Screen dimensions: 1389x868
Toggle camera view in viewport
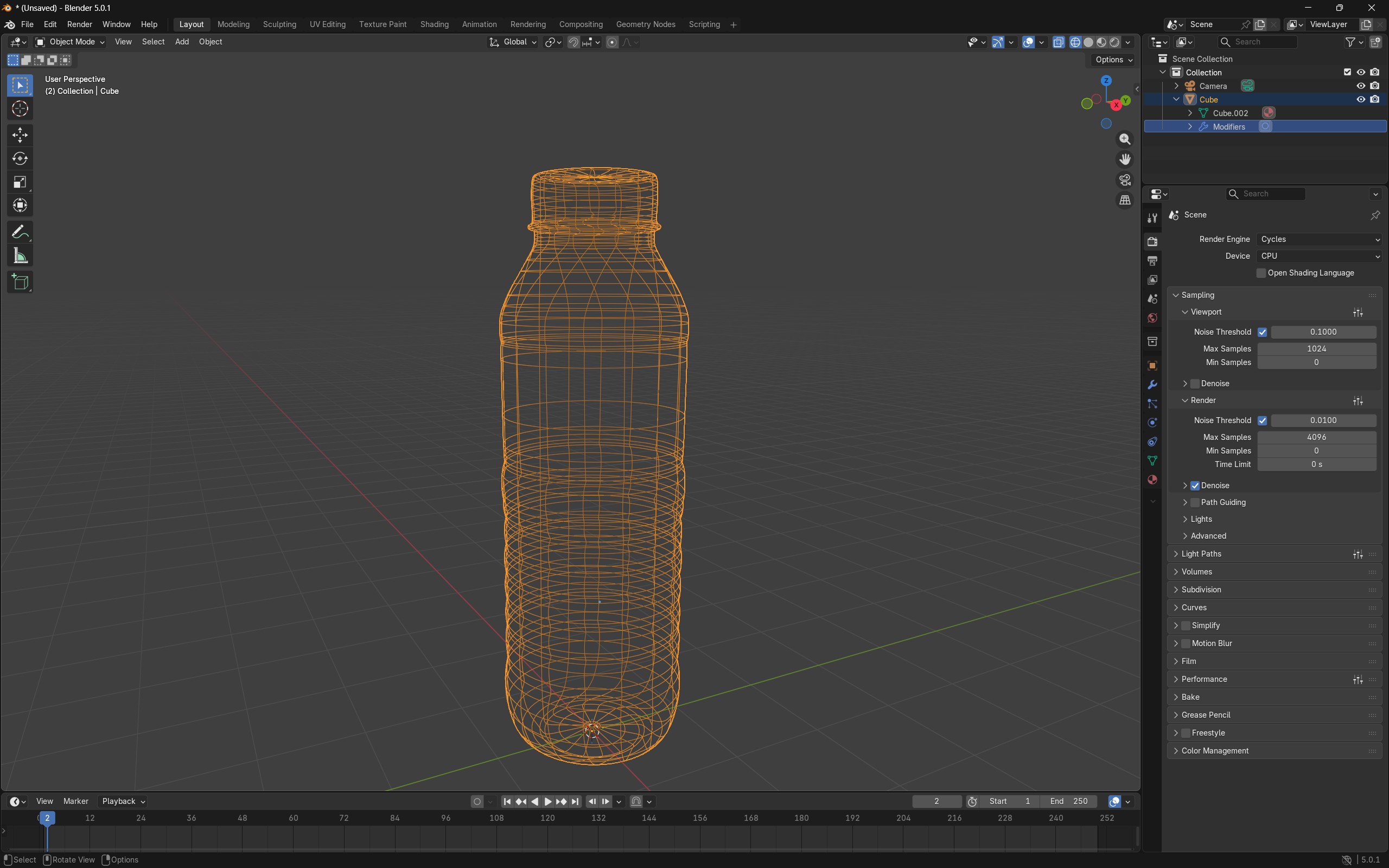(x=1124, y=180)
